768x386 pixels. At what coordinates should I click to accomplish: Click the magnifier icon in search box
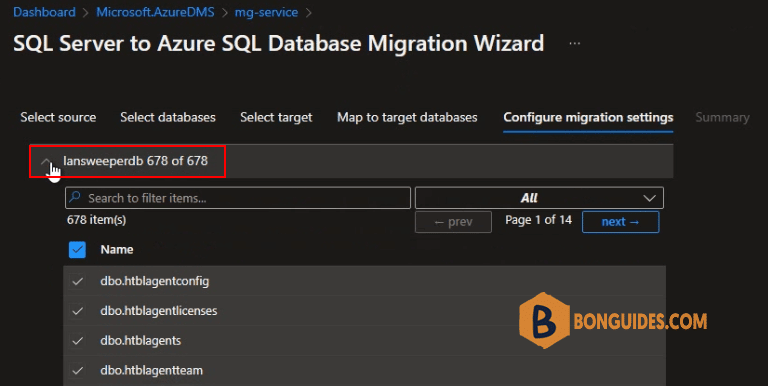pos(75,197)
